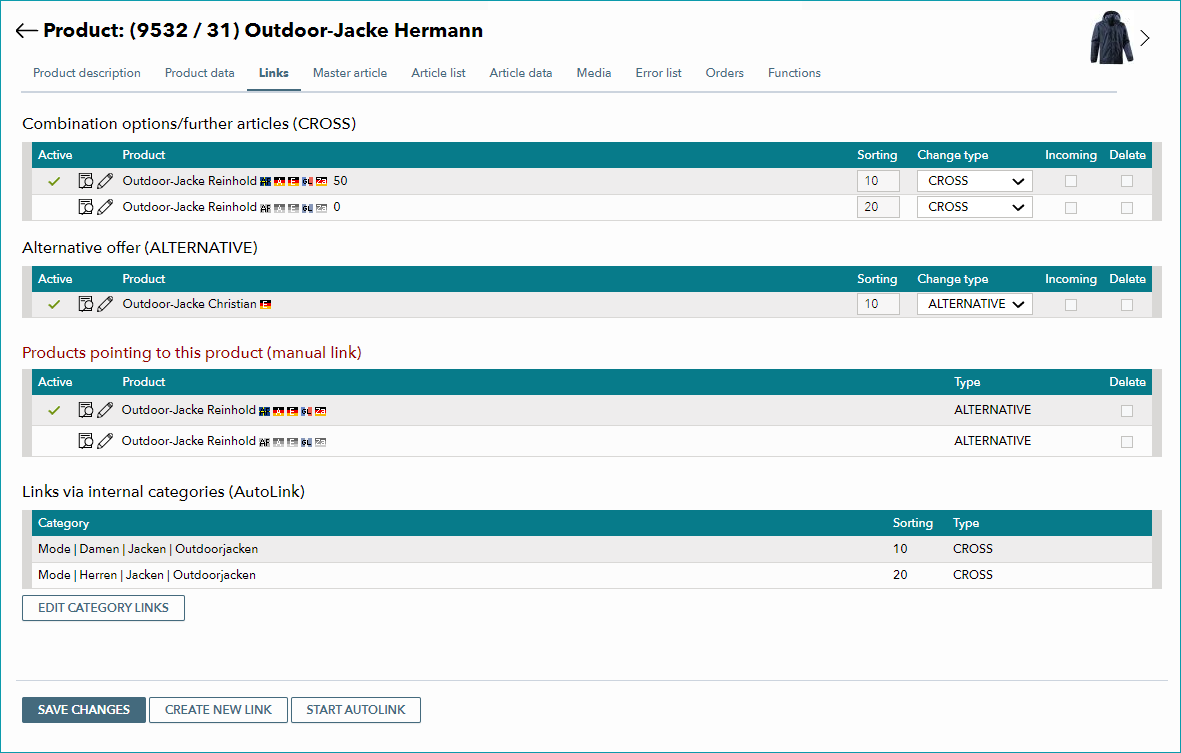Go back using the left arrow icon

(x=26, y=30)
